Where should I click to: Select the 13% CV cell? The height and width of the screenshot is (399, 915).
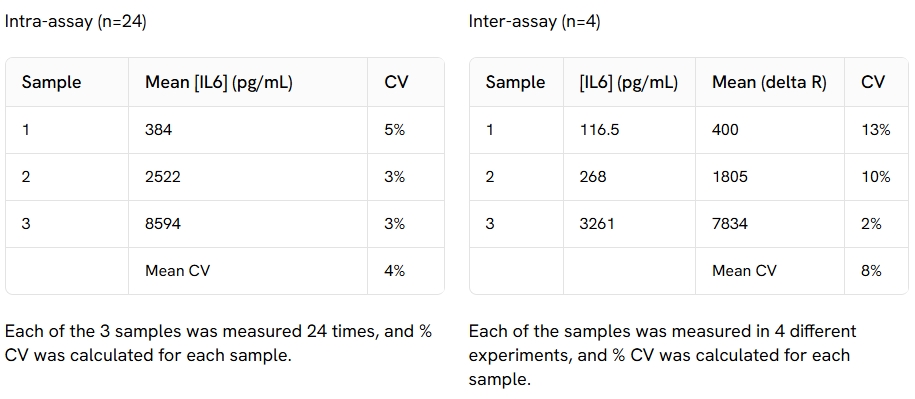[876, 130]
